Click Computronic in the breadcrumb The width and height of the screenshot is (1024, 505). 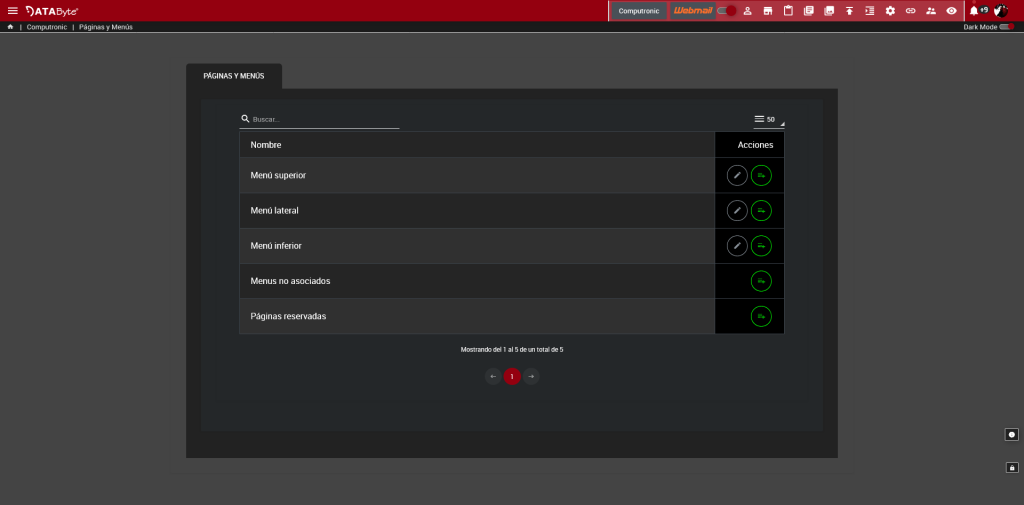click(46, 27)
